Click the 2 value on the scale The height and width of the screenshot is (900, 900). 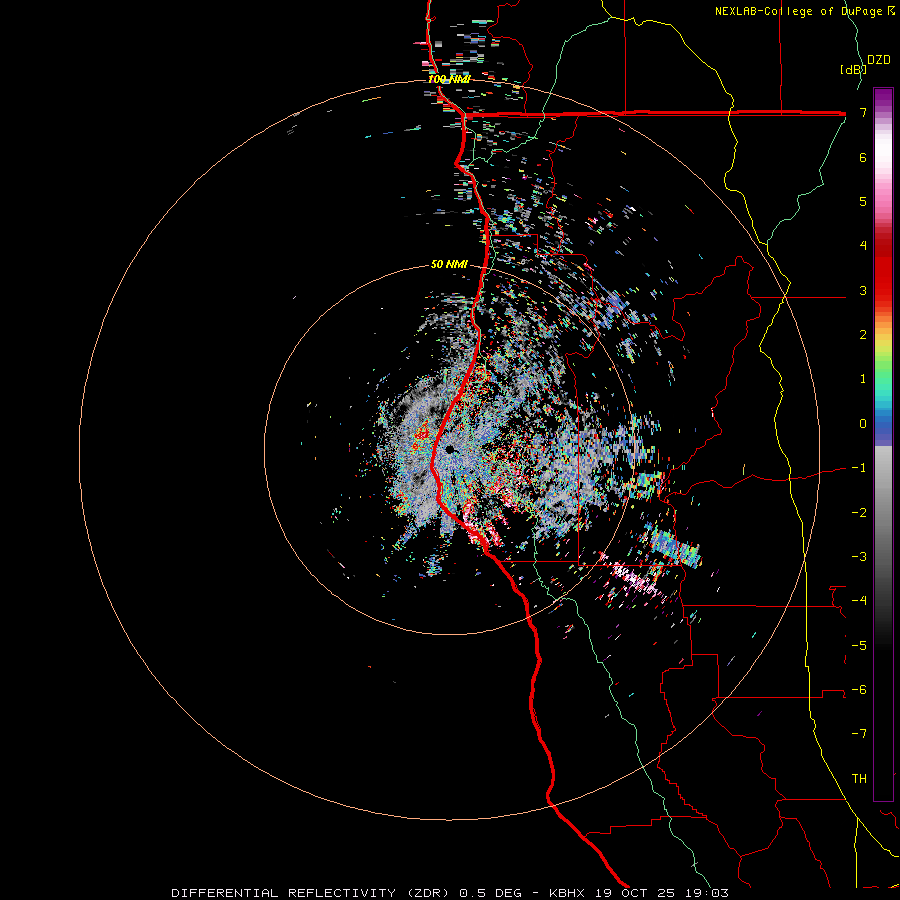(x=863, y=335)
